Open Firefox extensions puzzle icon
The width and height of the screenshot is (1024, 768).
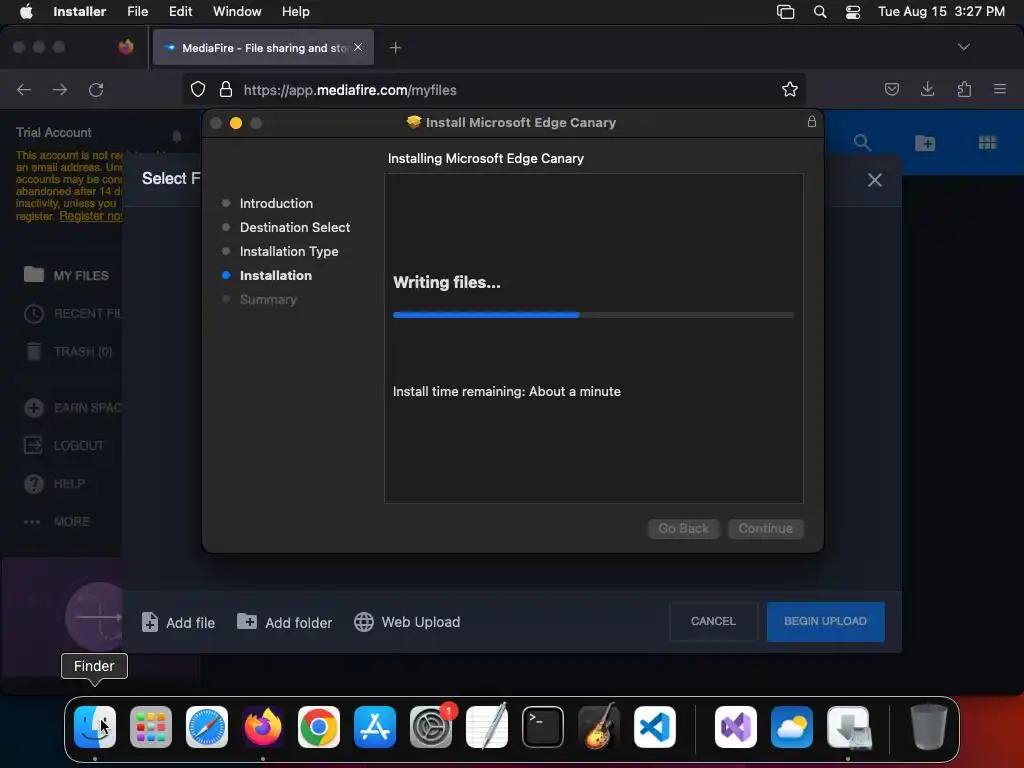click(x=964, y=89)
